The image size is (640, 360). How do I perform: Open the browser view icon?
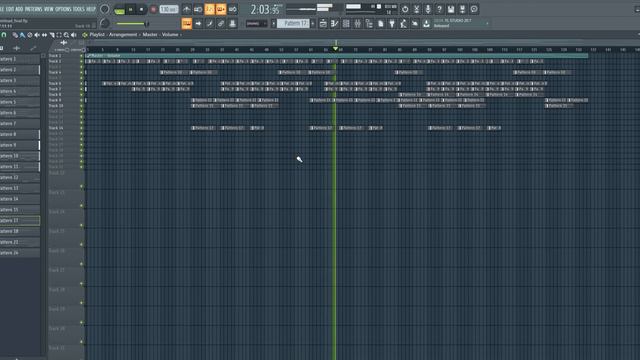click(x=369, y=24)
